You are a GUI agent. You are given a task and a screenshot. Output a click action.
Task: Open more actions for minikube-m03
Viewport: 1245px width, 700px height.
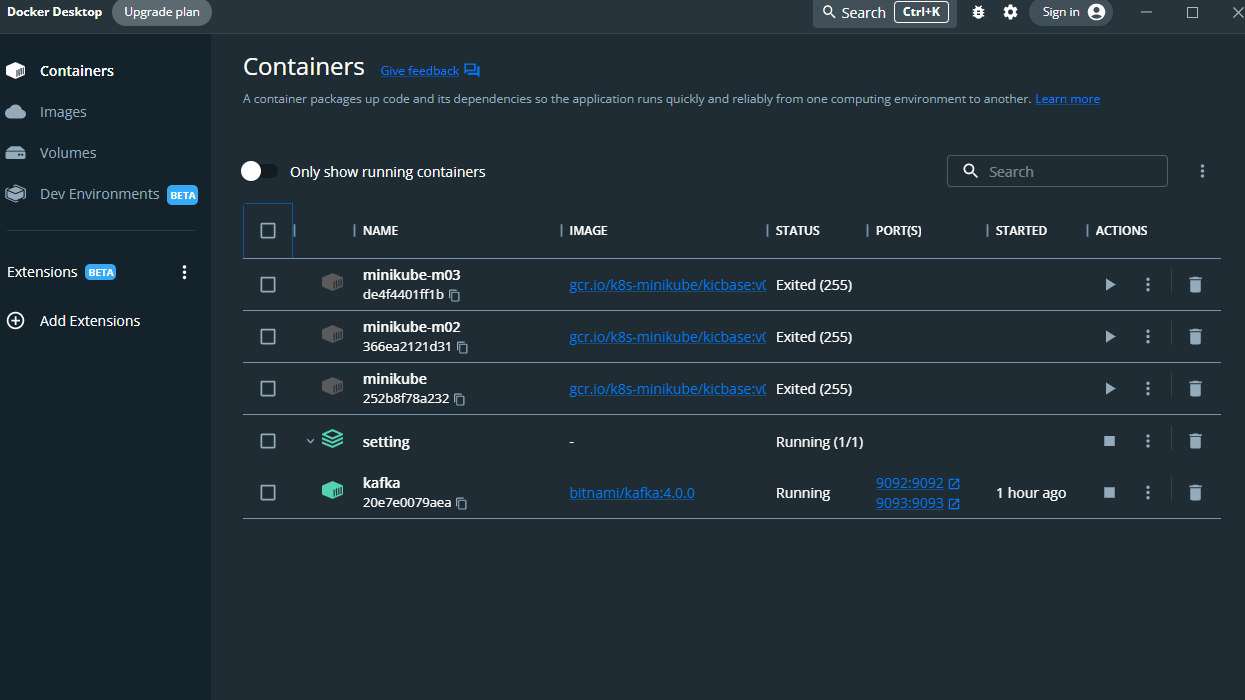(1148, 285)
